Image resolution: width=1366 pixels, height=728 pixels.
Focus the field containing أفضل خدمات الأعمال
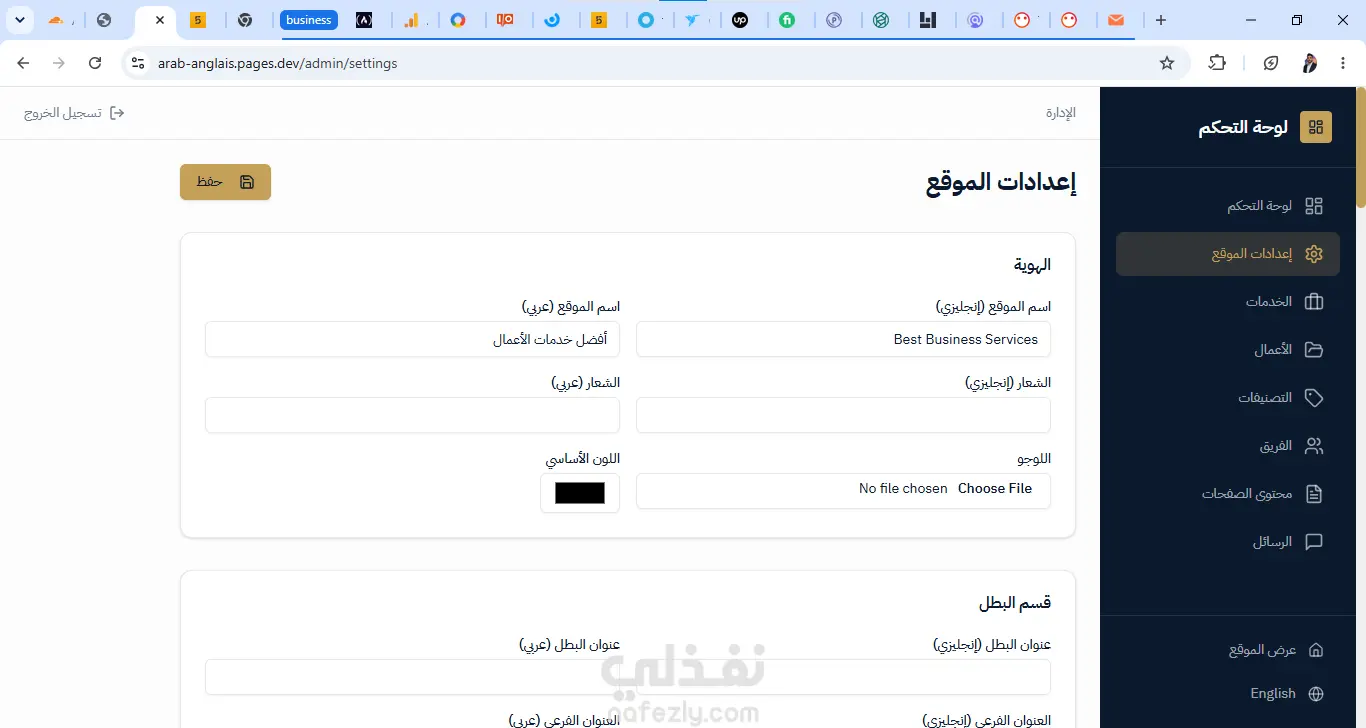coord(412,339)
